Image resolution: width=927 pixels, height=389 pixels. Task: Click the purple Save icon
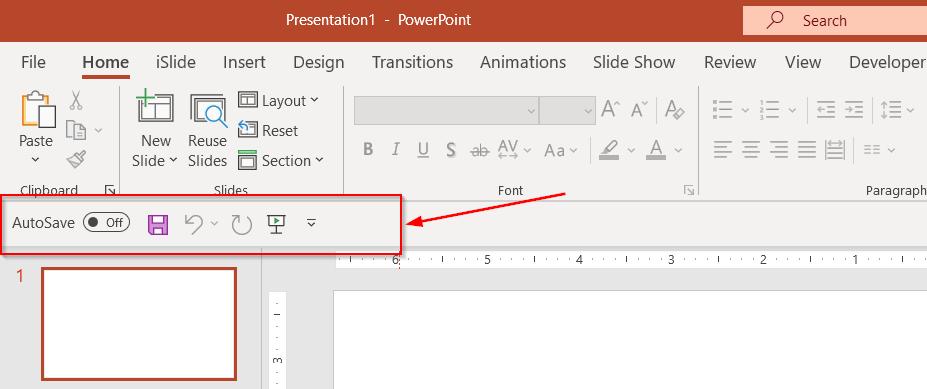[158, 225]
